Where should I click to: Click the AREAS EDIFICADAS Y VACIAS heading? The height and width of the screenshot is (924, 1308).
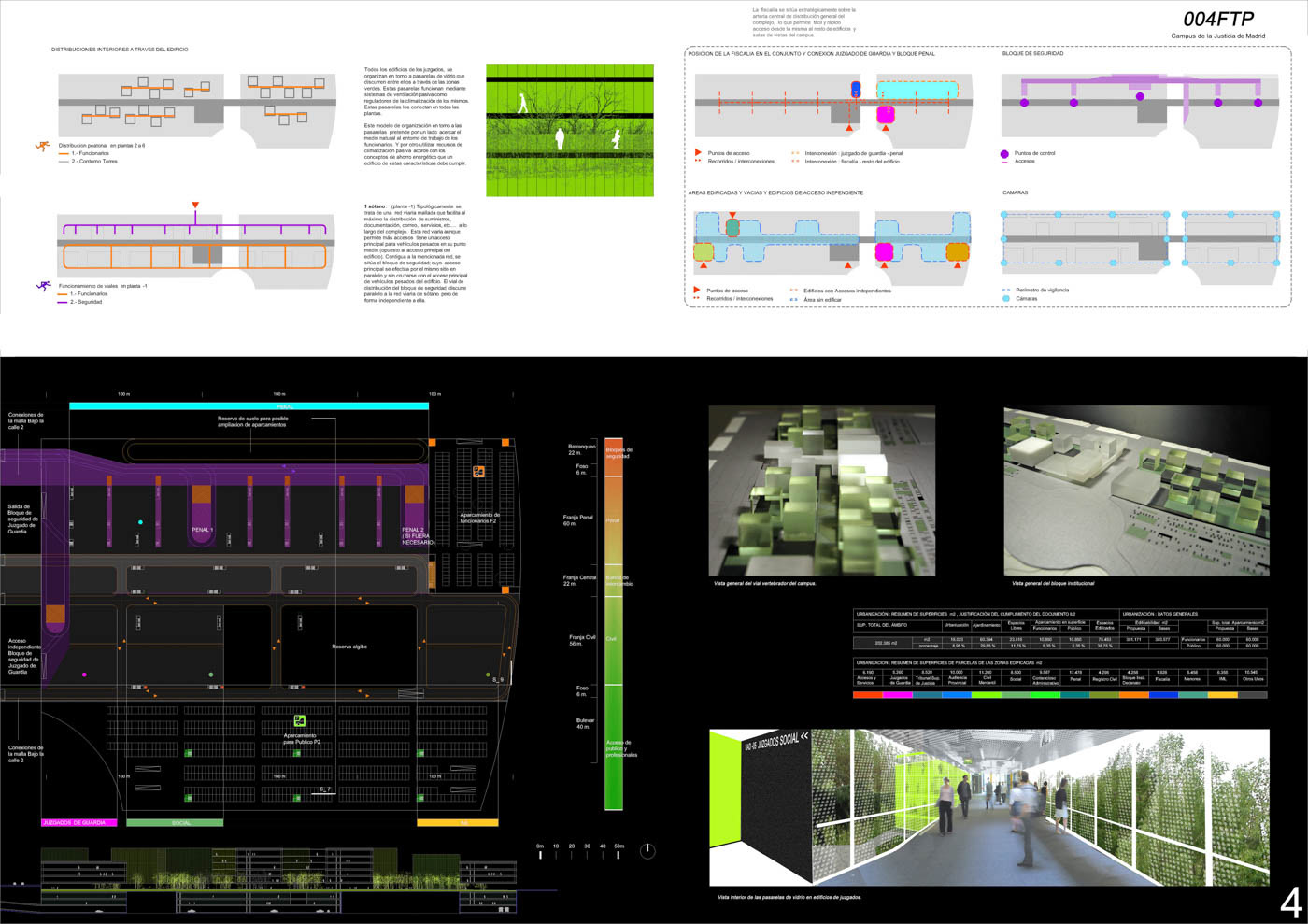[x=775, y=192]
